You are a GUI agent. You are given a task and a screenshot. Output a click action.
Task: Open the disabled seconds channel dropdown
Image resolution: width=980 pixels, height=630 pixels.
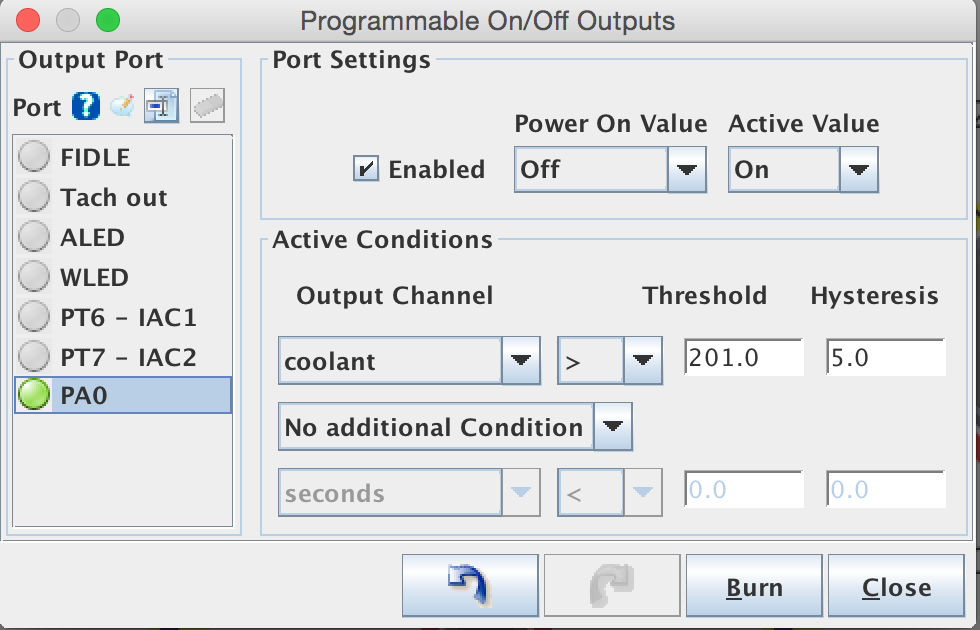[409, 492]
